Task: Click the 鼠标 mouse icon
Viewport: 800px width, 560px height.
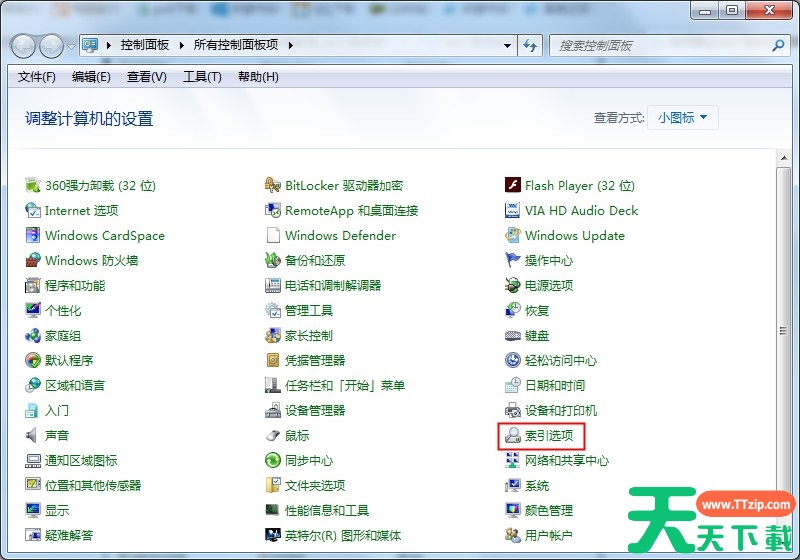Action: point(273,436)
